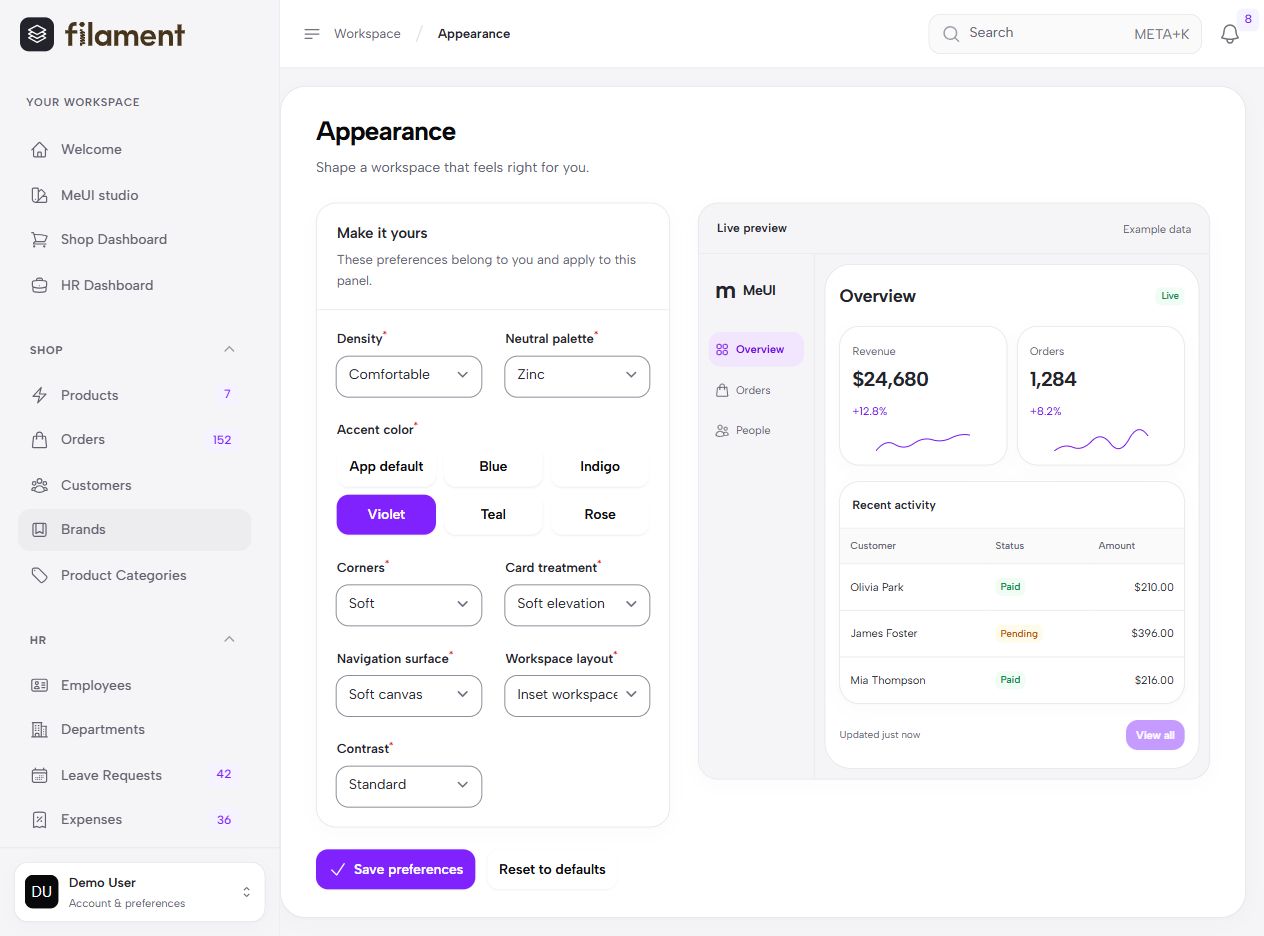The image size is (1264, 936).
Task: Click the Products lightning bolt icon
Action: point(40,395)
